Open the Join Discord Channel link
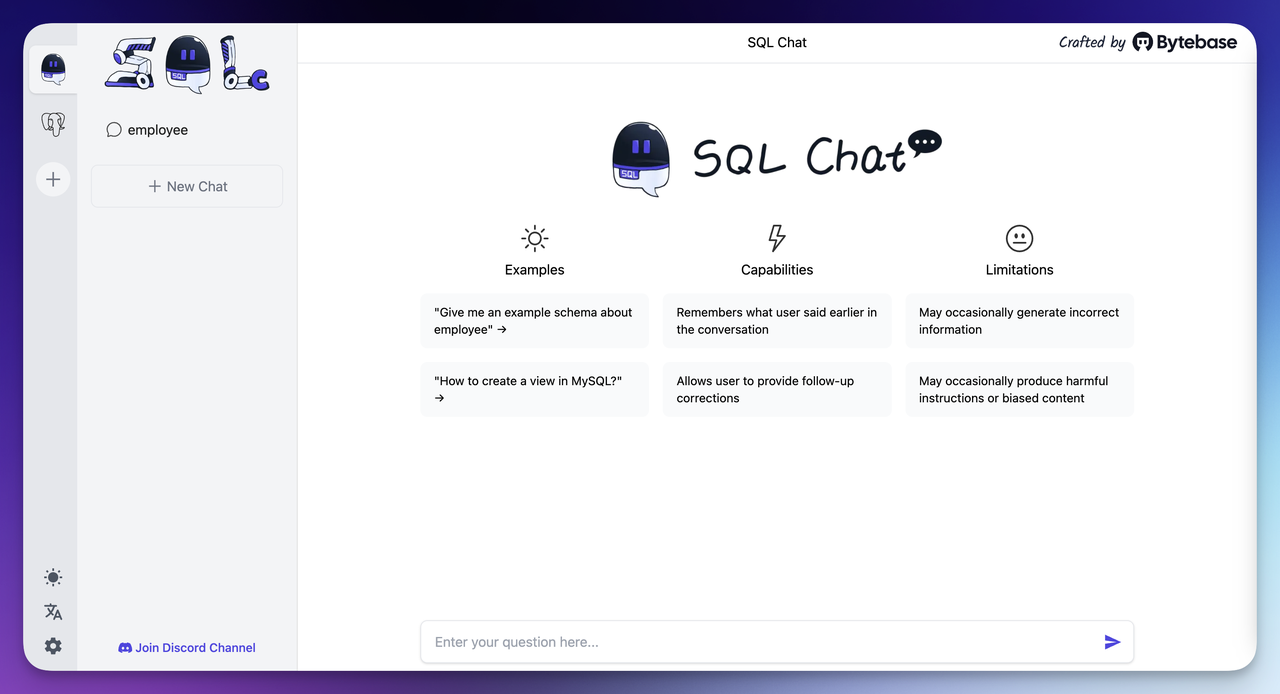The height and width of the screenshot is (694, 1280). click(x=187, y=648)
